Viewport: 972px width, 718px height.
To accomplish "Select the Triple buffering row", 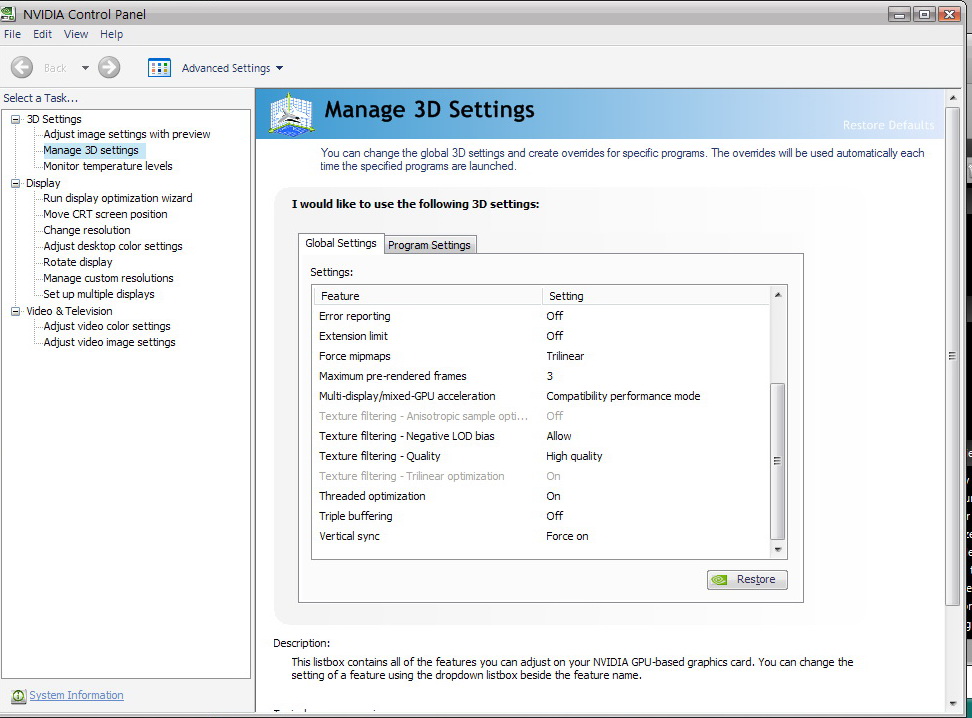I will pos(543,516).
